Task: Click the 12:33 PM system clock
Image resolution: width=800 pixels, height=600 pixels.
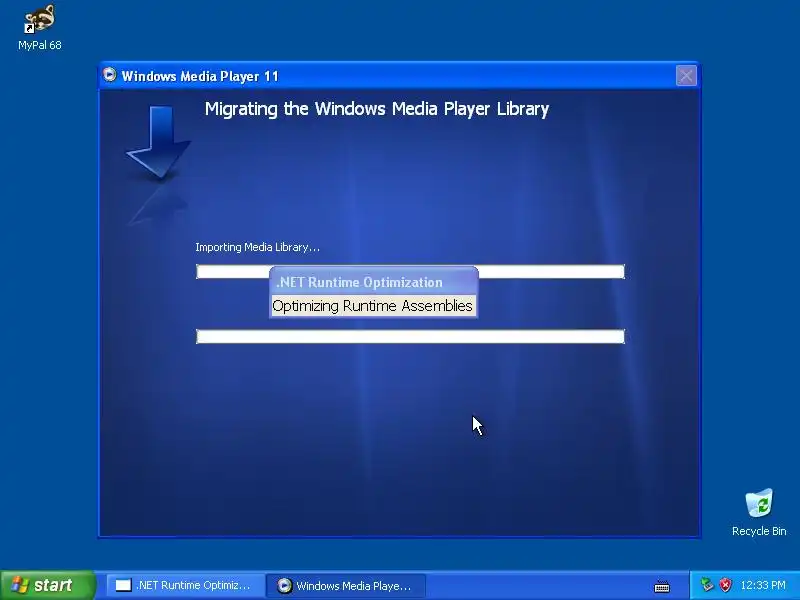Action: pyautogui.click(x=763, y=585)
